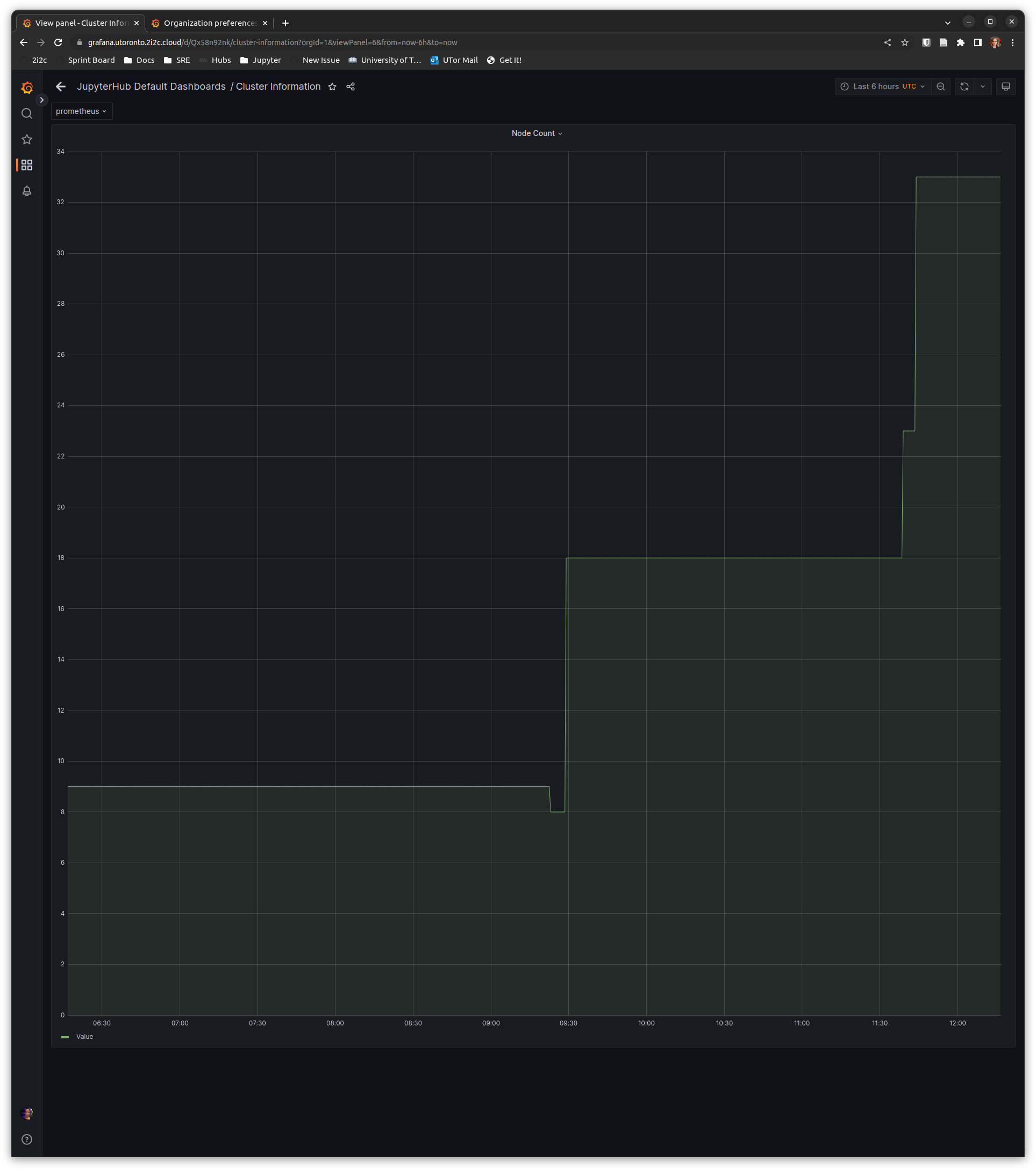Toggle the Value series in the legend

84,1036
